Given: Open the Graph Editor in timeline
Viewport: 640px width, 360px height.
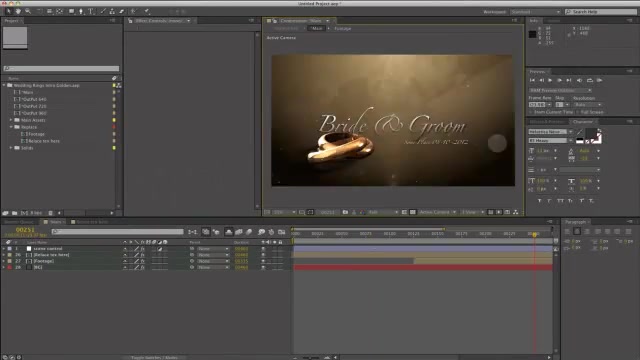Looking at the screenshot, I should click(282, 232).
